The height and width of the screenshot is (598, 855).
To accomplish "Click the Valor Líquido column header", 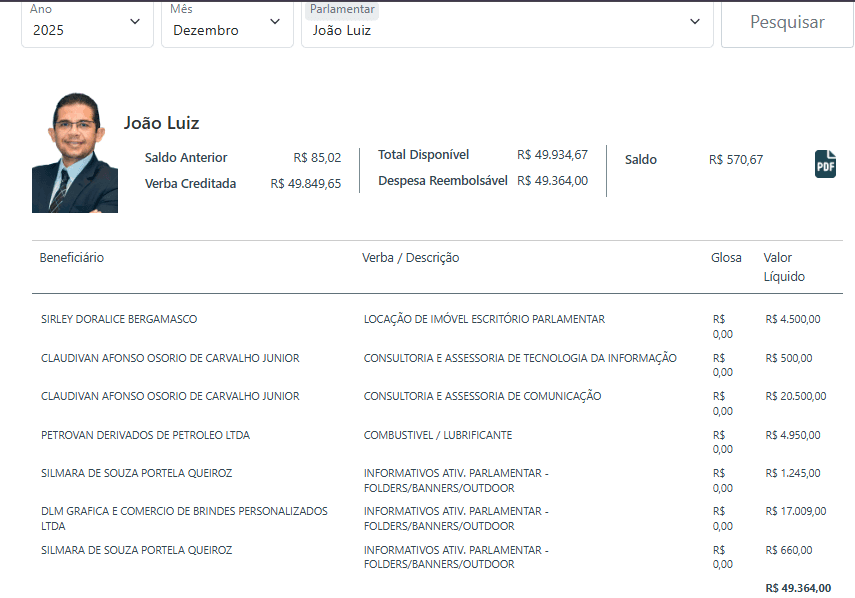I will click(784, 267).
